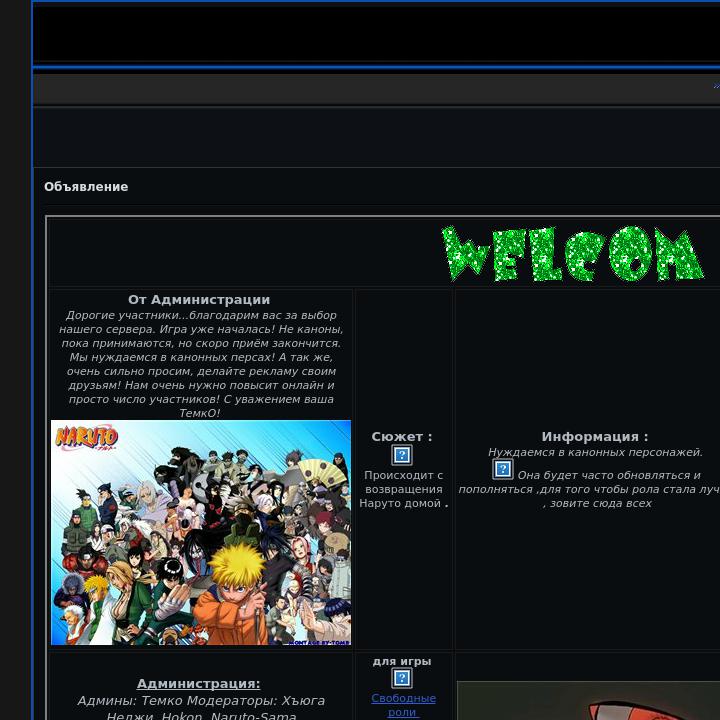Click the Информация : heading

pyautogui.click(x=595, y=437)
